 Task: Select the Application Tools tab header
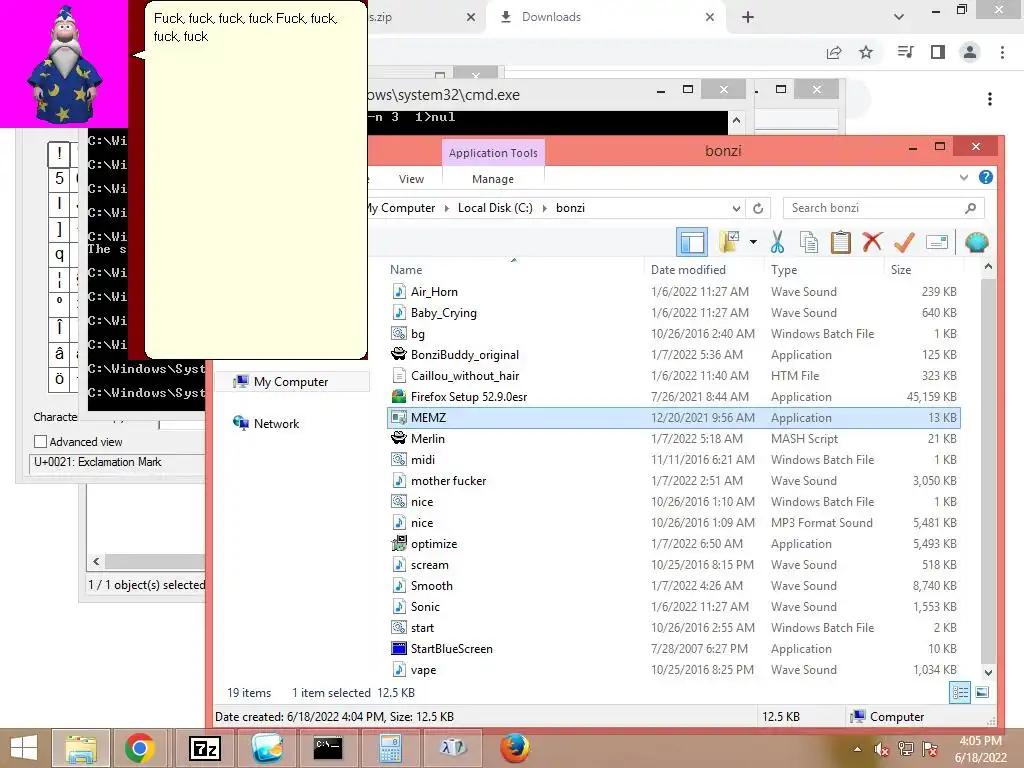(493, 153)
